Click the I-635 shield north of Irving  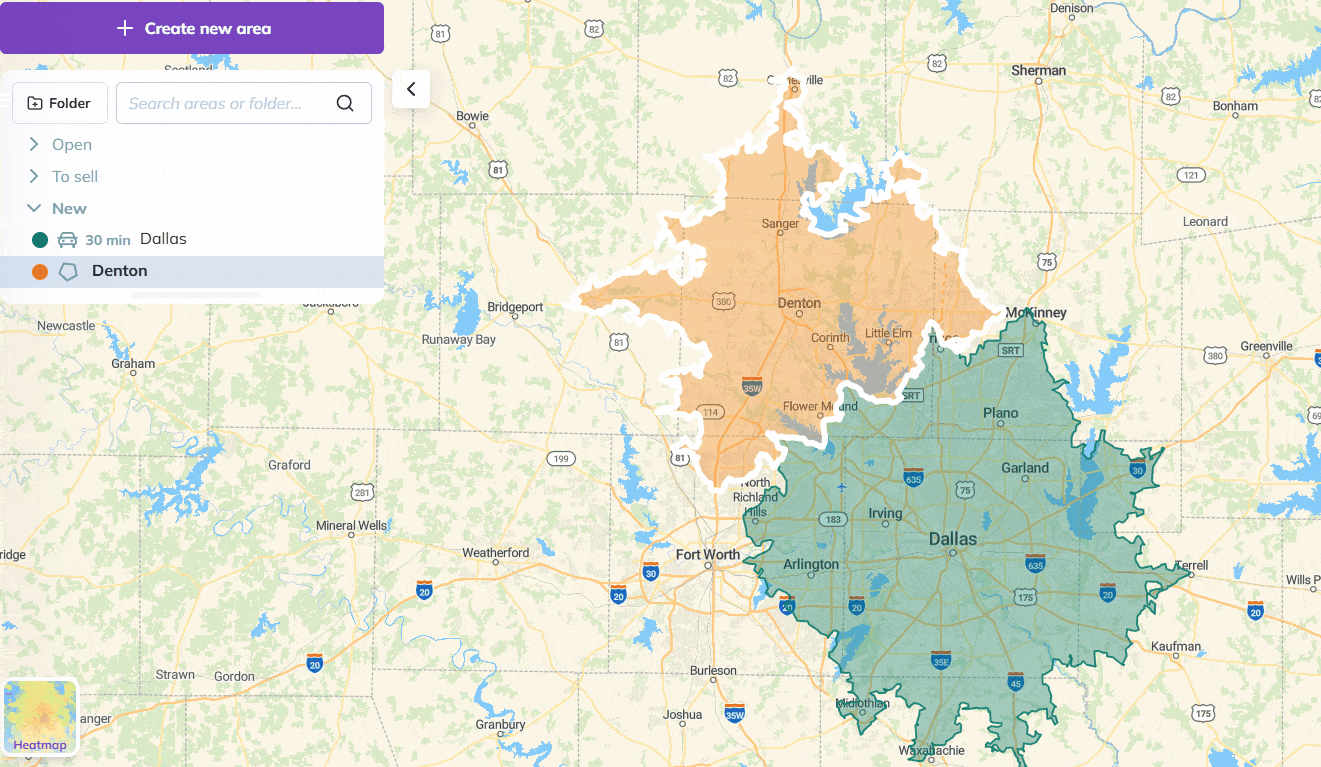912,476
